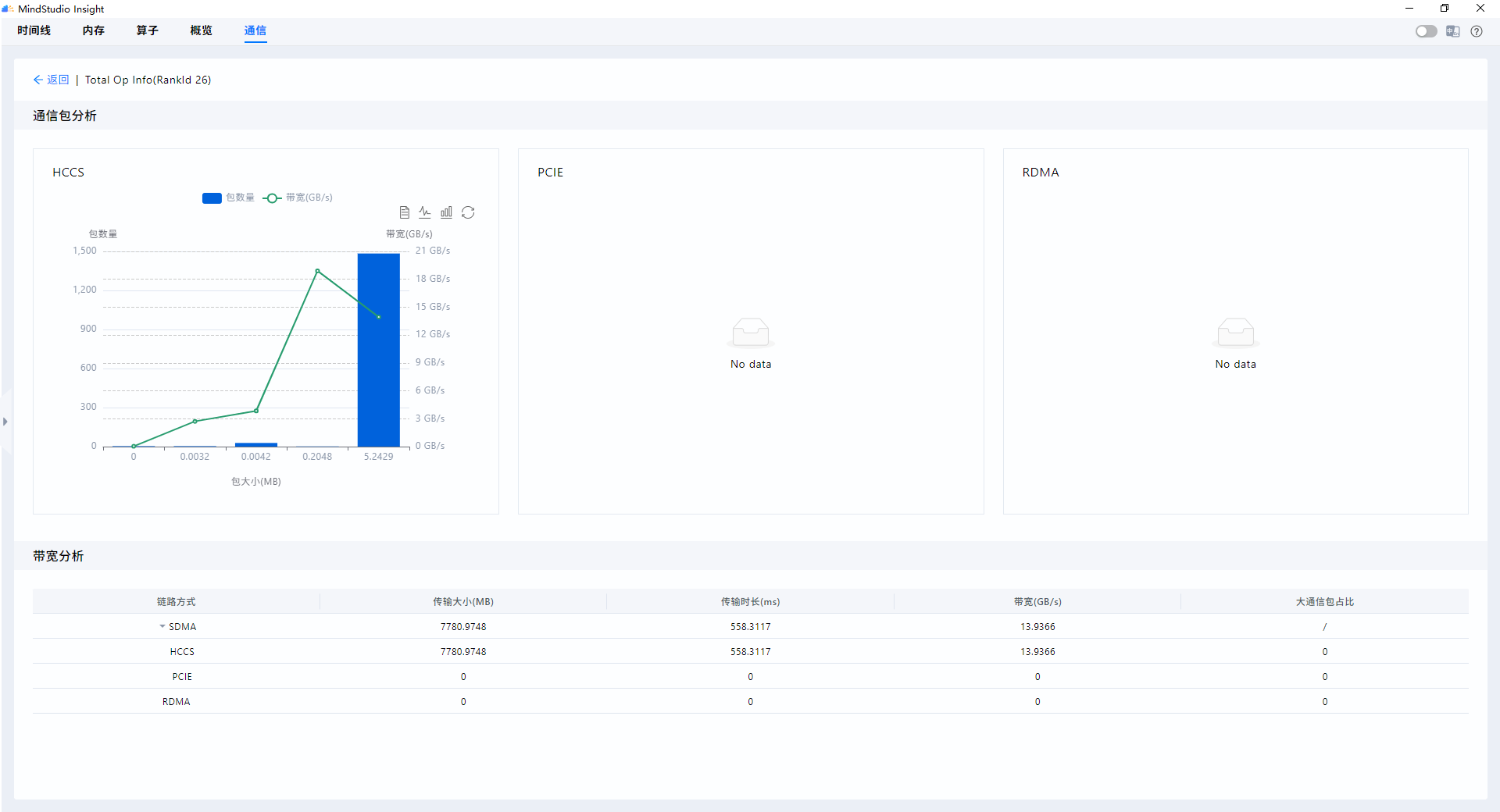Click the small blue bar at 0.0042
Viewport: 1500px width, 812px height.
(256, 444)
